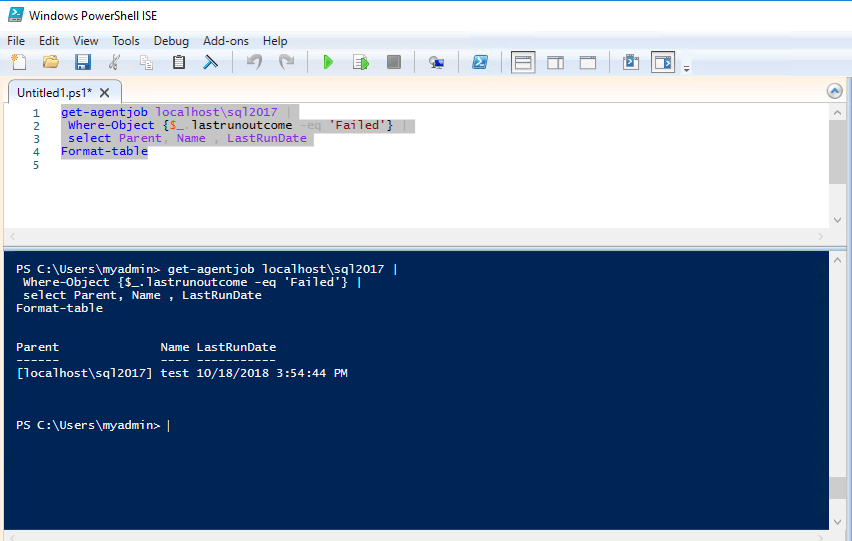
Task: Click line number 5 in the editor
Action: (x=36, y=165)
